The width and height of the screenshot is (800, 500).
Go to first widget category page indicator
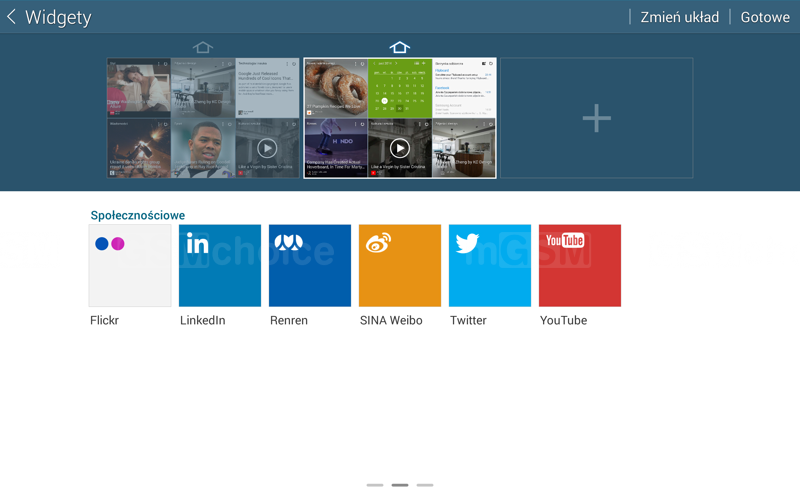(375, 485)
